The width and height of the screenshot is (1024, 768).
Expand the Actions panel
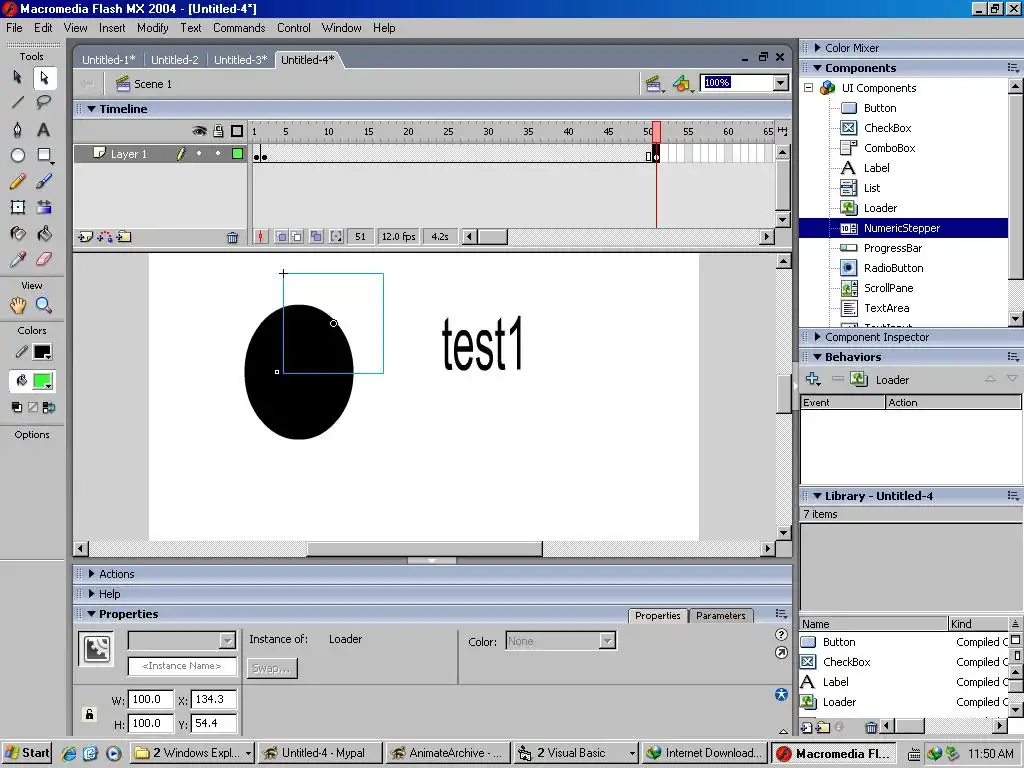click(91, 574)
